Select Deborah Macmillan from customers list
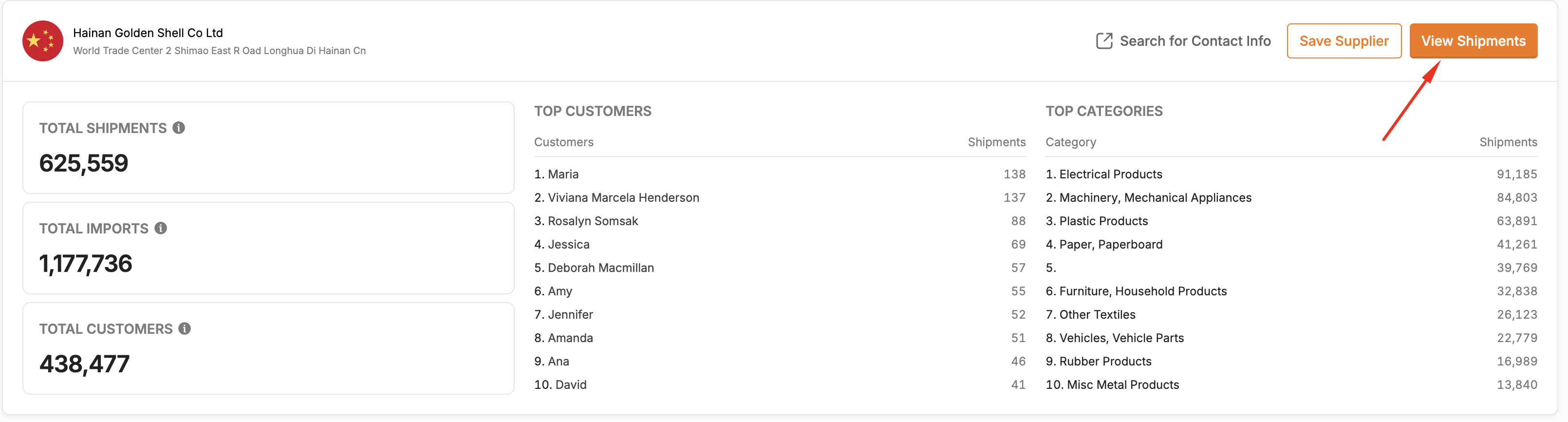This screenshot has height=422, width=1568. click(600, 268)
